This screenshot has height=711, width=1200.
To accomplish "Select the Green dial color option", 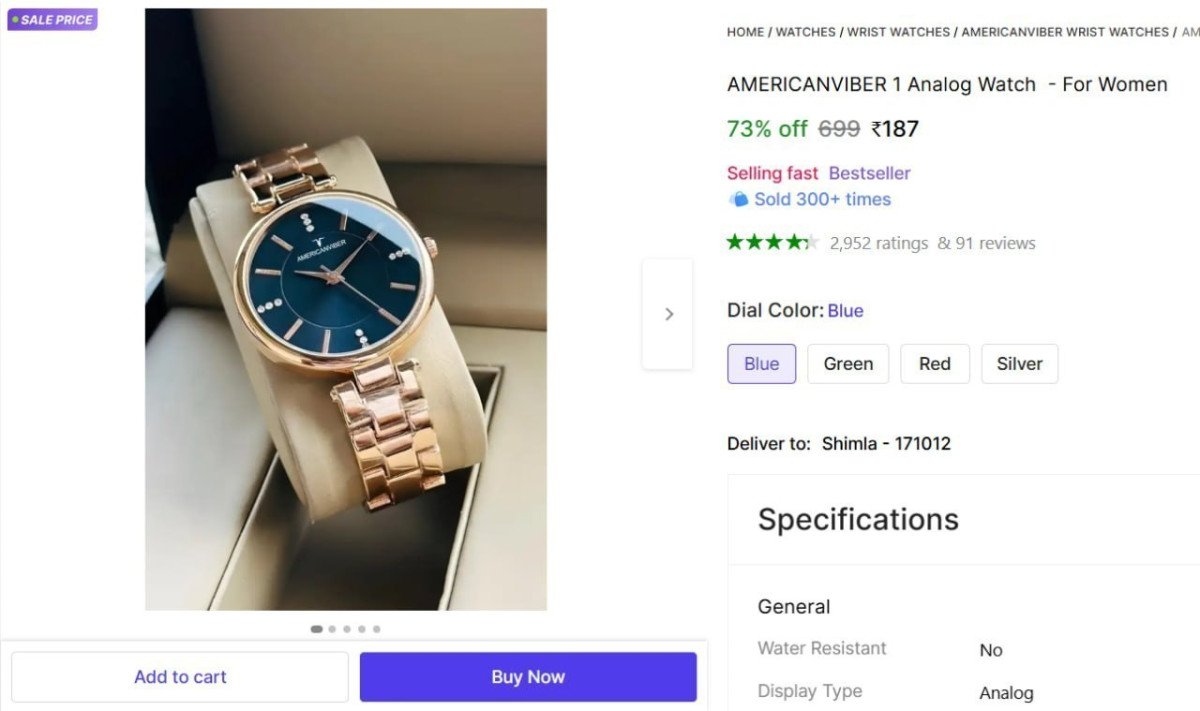I will click(847, 363).
